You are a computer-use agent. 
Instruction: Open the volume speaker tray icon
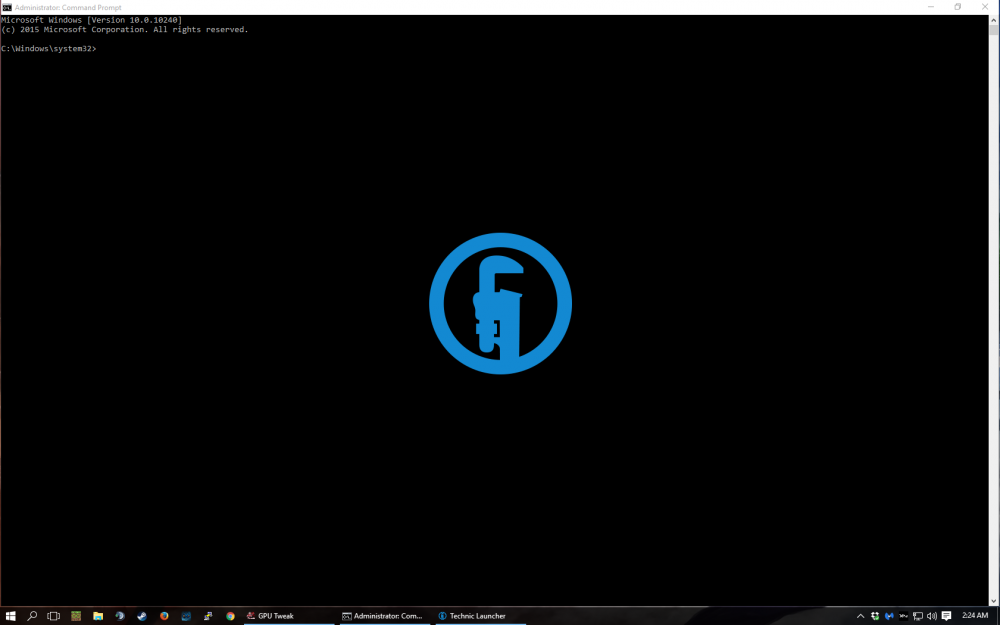pyautogui.click(x=932, y=616)
